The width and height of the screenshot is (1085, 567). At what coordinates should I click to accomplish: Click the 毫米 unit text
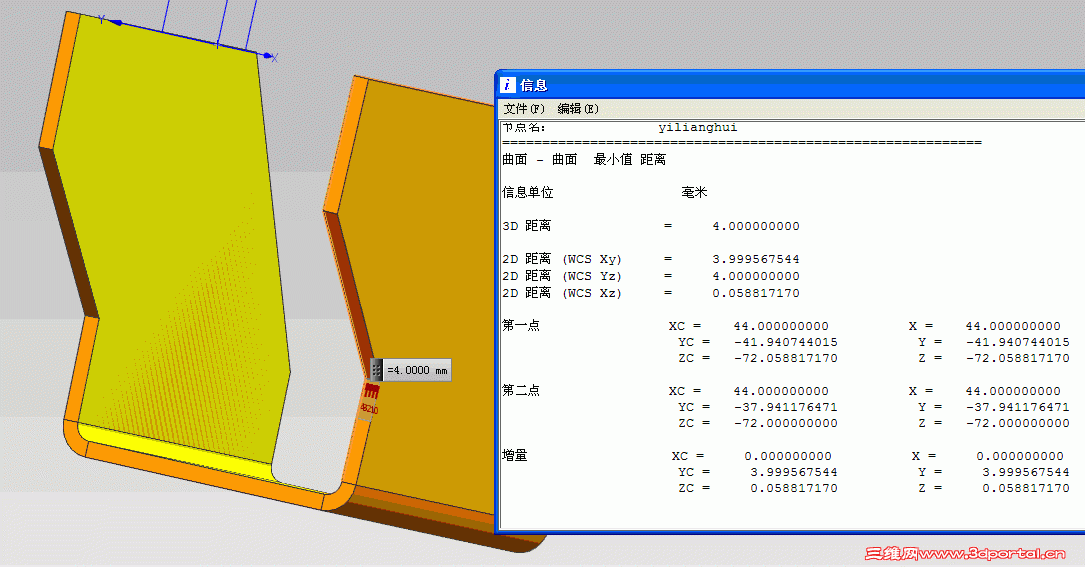694,192
